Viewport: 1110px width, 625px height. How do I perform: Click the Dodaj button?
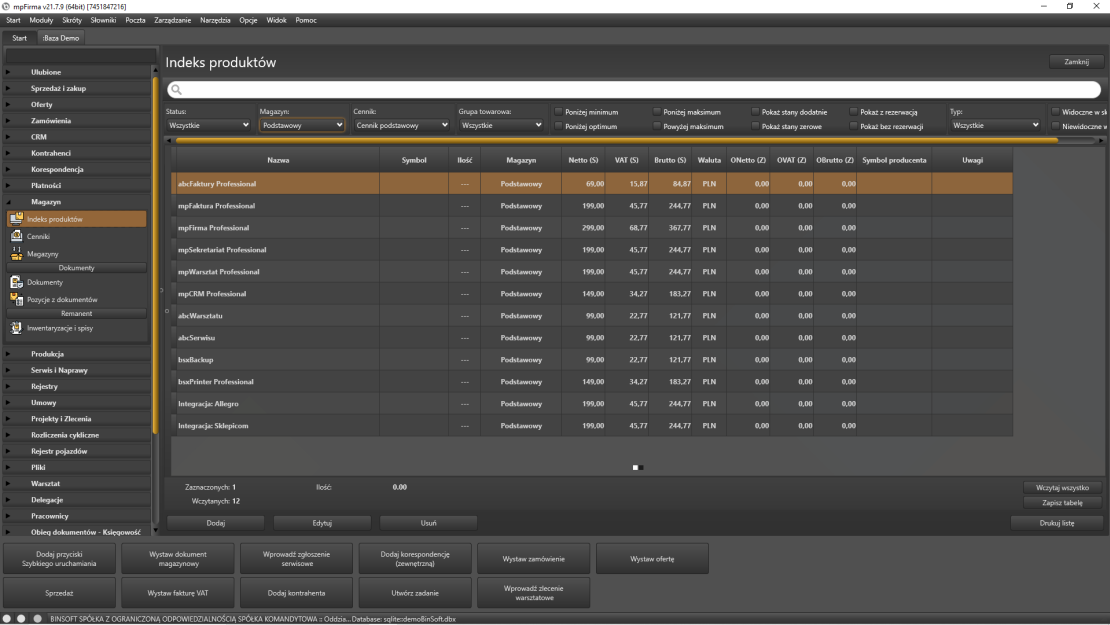pos(216,523)
